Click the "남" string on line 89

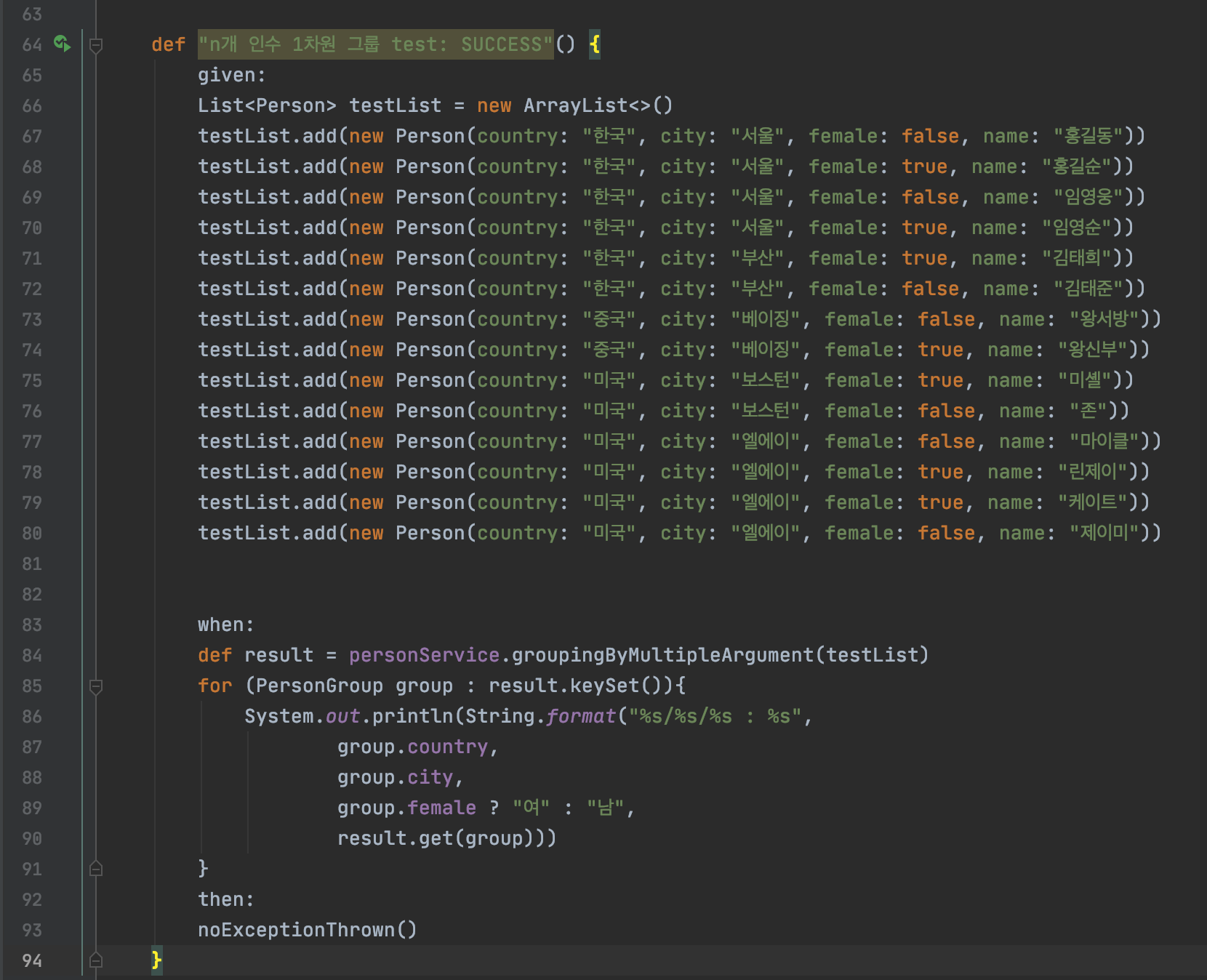point(606,808)
